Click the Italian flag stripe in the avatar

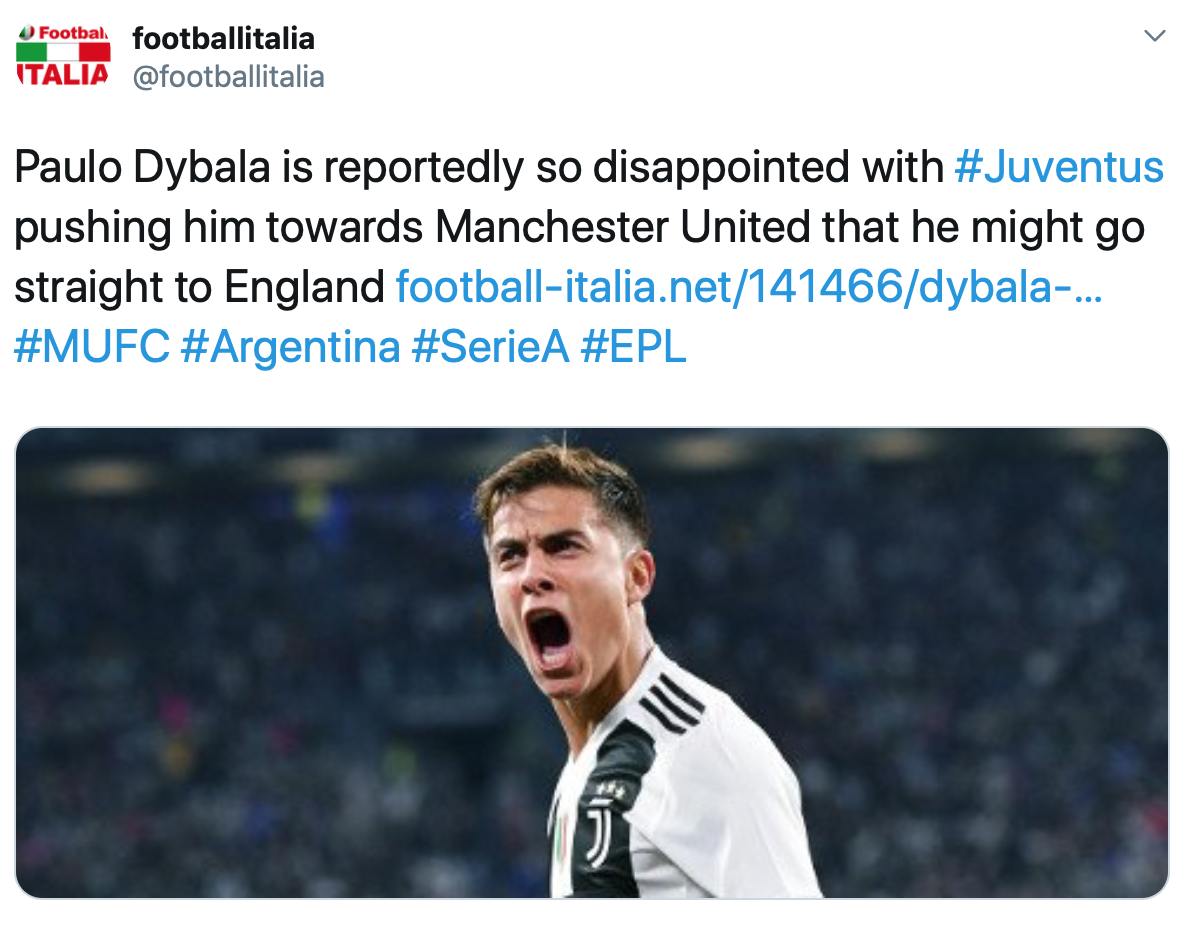(64, 52)
